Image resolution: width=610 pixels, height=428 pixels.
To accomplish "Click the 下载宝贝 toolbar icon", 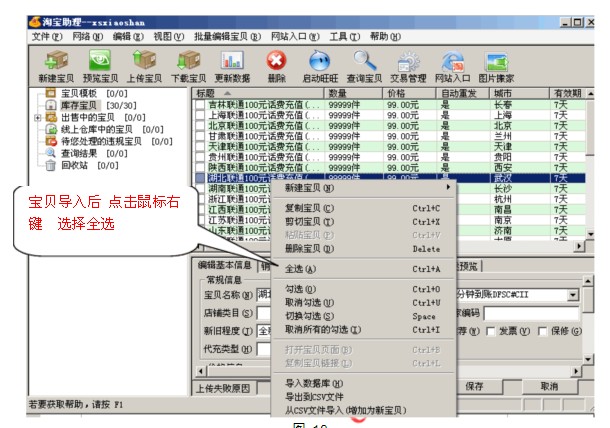I will tap(188, 60).
